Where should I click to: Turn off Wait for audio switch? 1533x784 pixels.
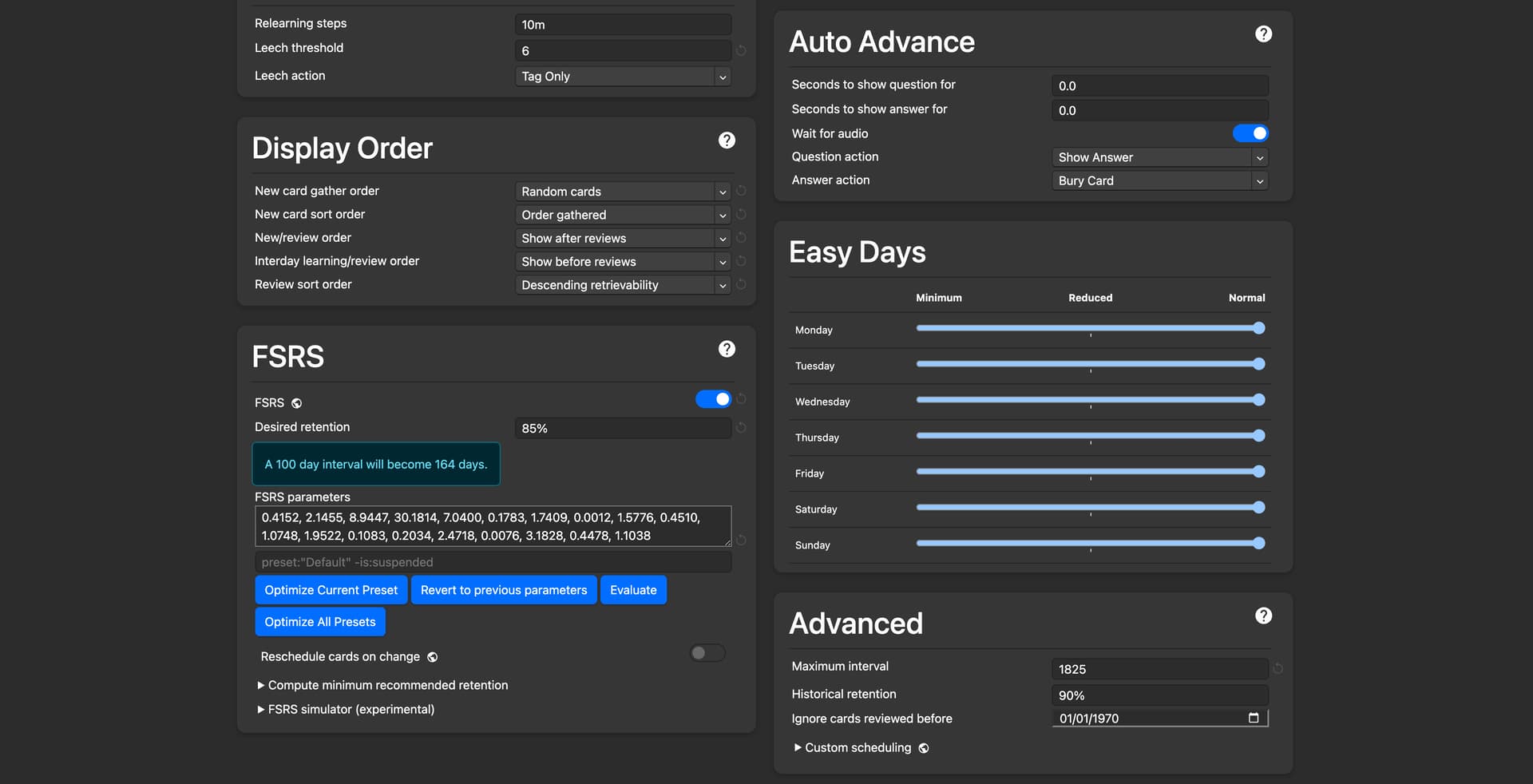point(1250,133)
